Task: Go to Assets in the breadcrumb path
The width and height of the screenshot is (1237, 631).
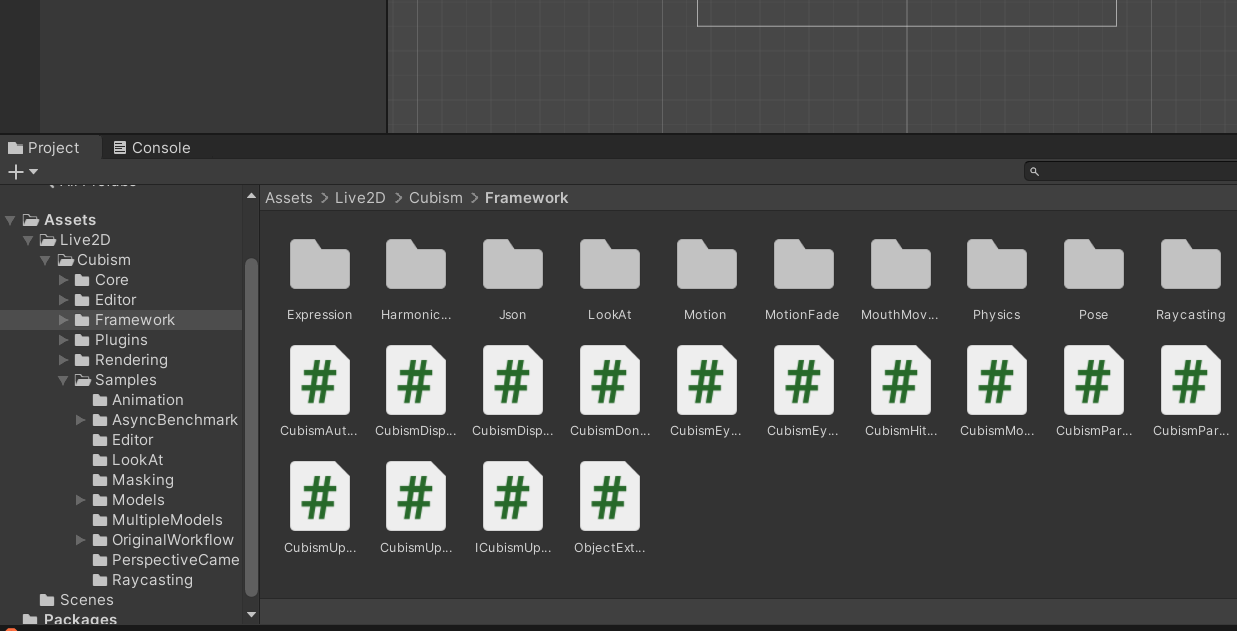Action: click(x=288, y=198)
